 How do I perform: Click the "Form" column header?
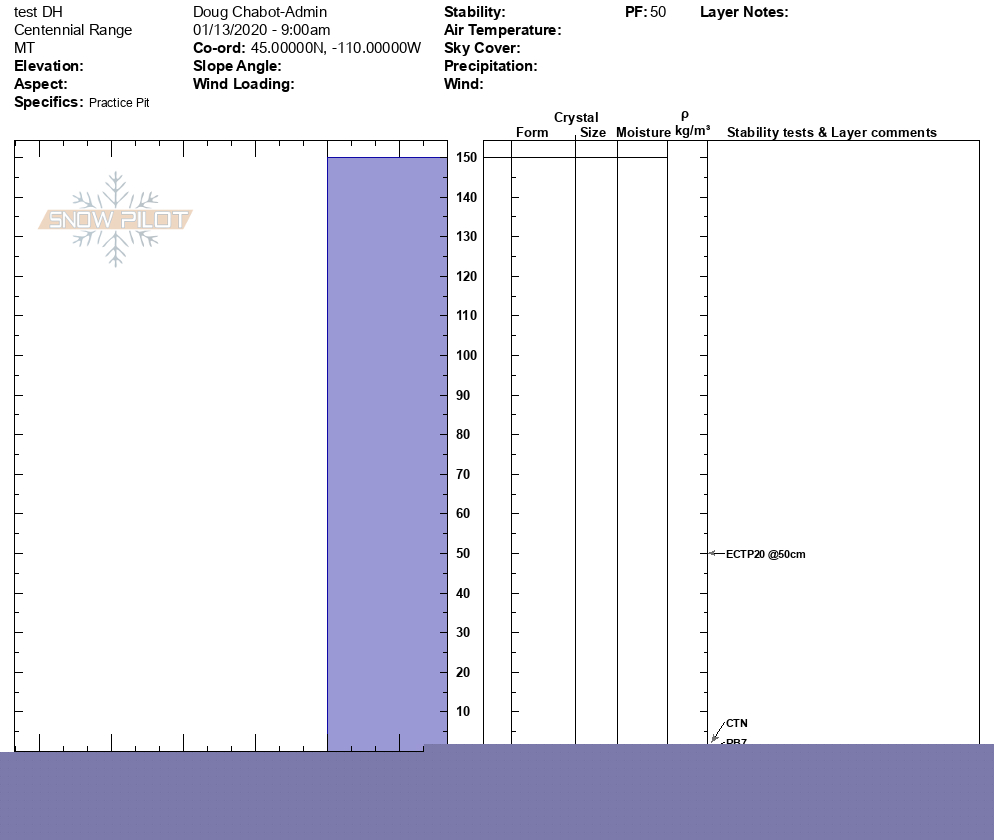click(532, 132)
